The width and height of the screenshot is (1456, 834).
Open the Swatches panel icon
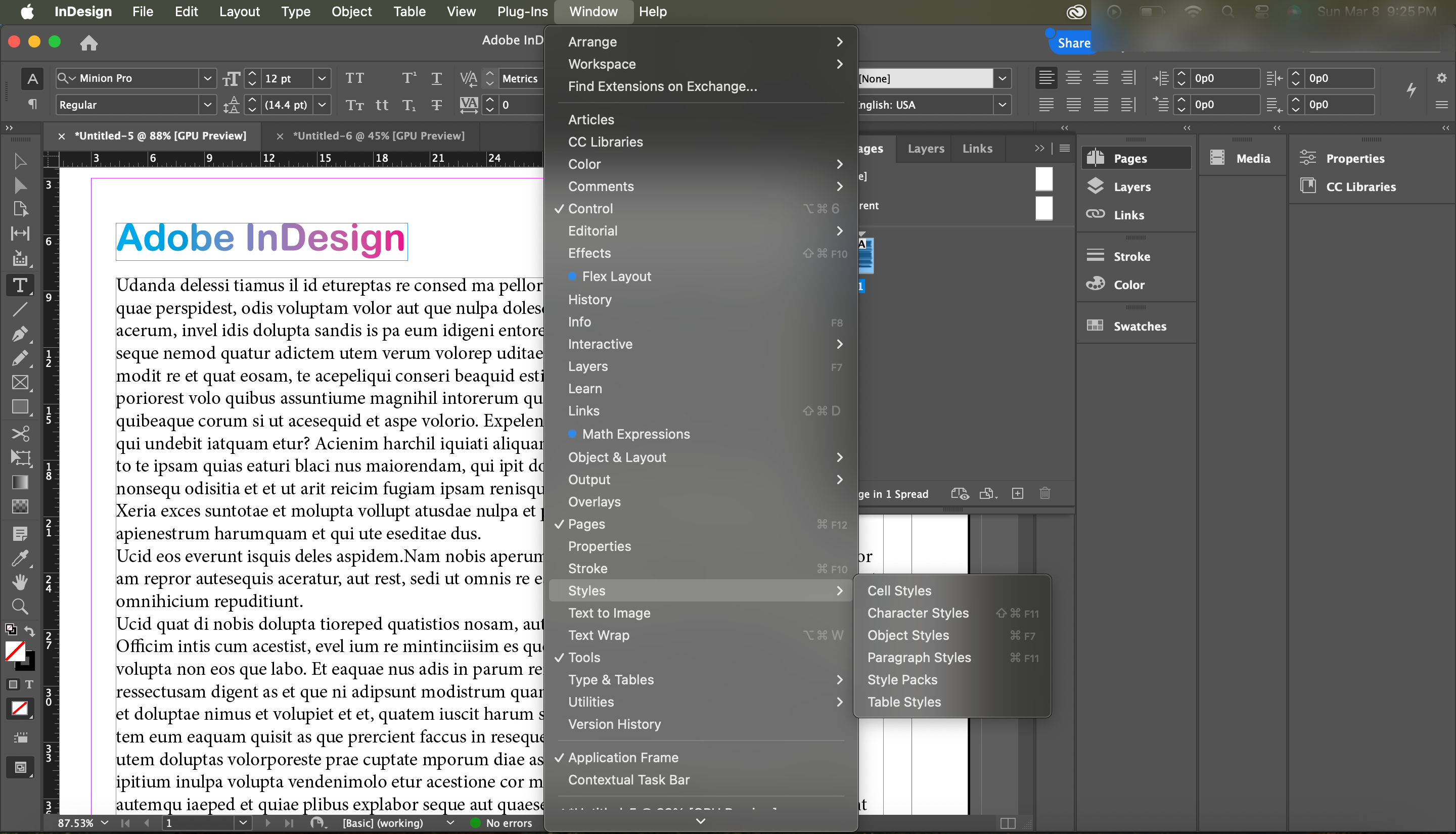pyautogui.click(x=1095, y=326)
